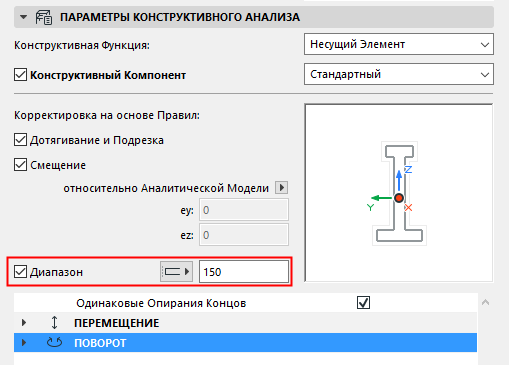
Task: Click the blue Z axis arrow in preview
Action: 399,181
